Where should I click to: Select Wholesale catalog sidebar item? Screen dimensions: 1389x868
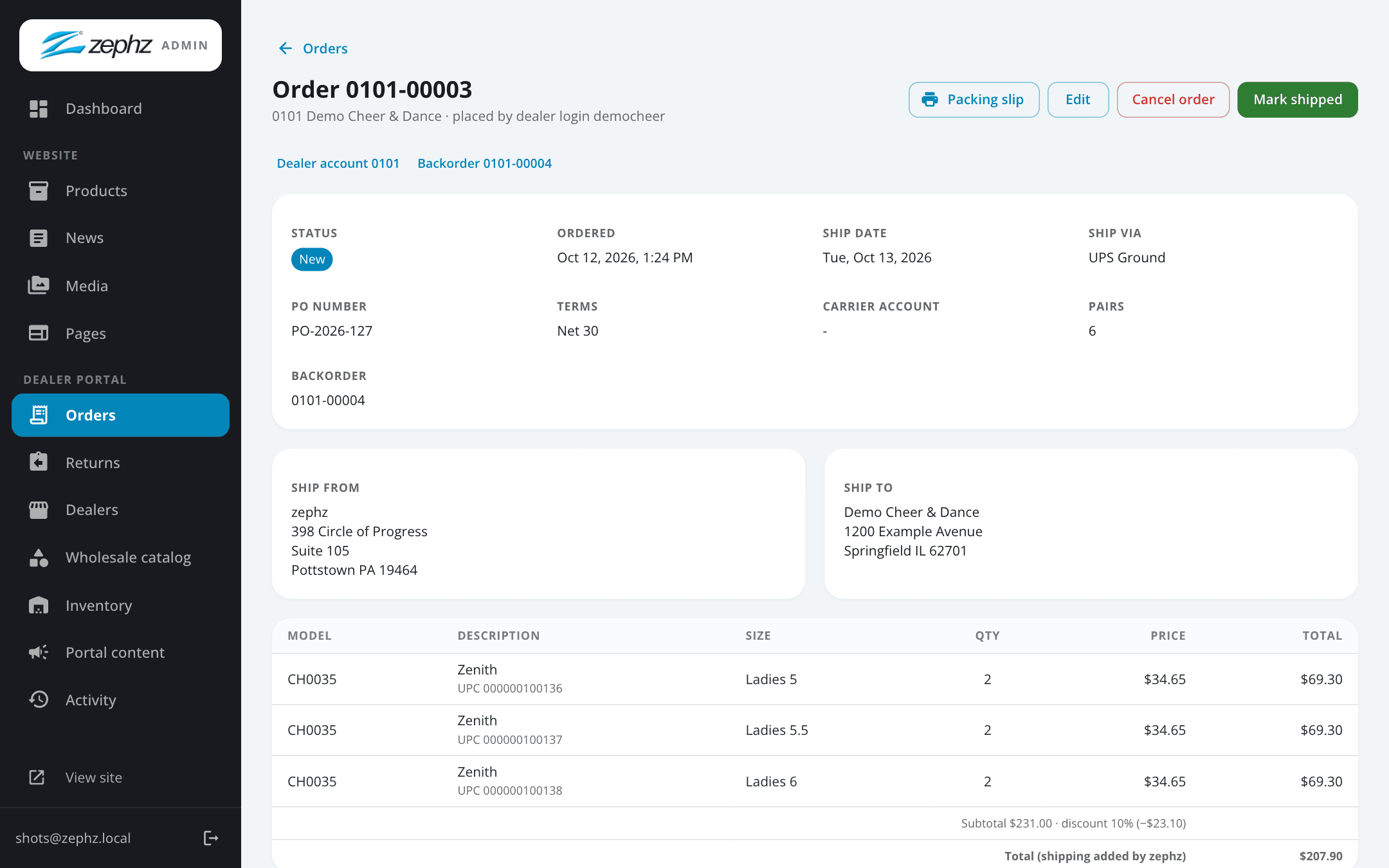[121, 557]
